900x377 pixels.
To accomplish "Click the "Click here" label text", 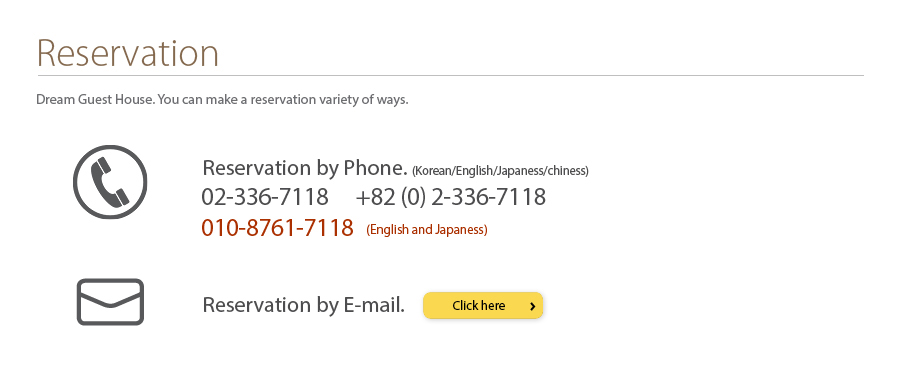I will click(479, 306).
